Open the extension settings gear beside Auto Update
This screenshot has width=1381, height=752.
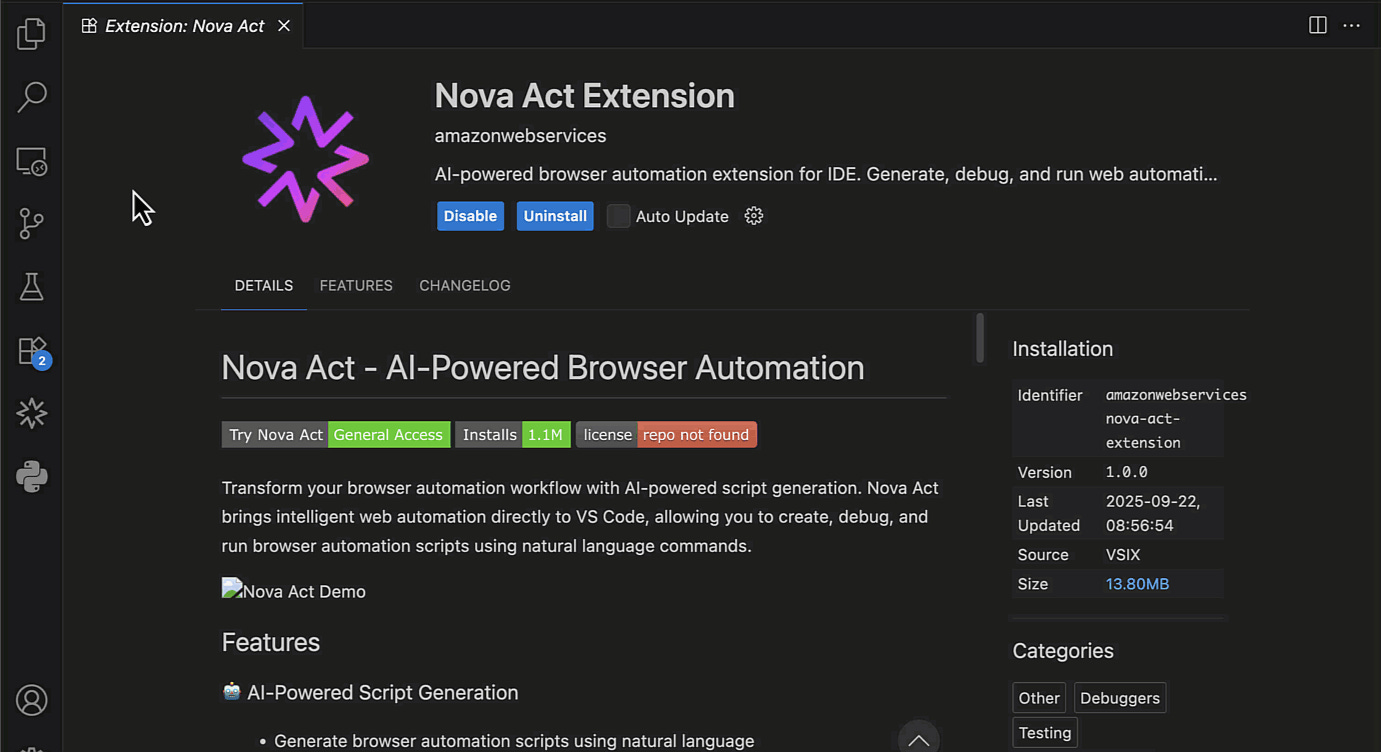tap(753, 215)
